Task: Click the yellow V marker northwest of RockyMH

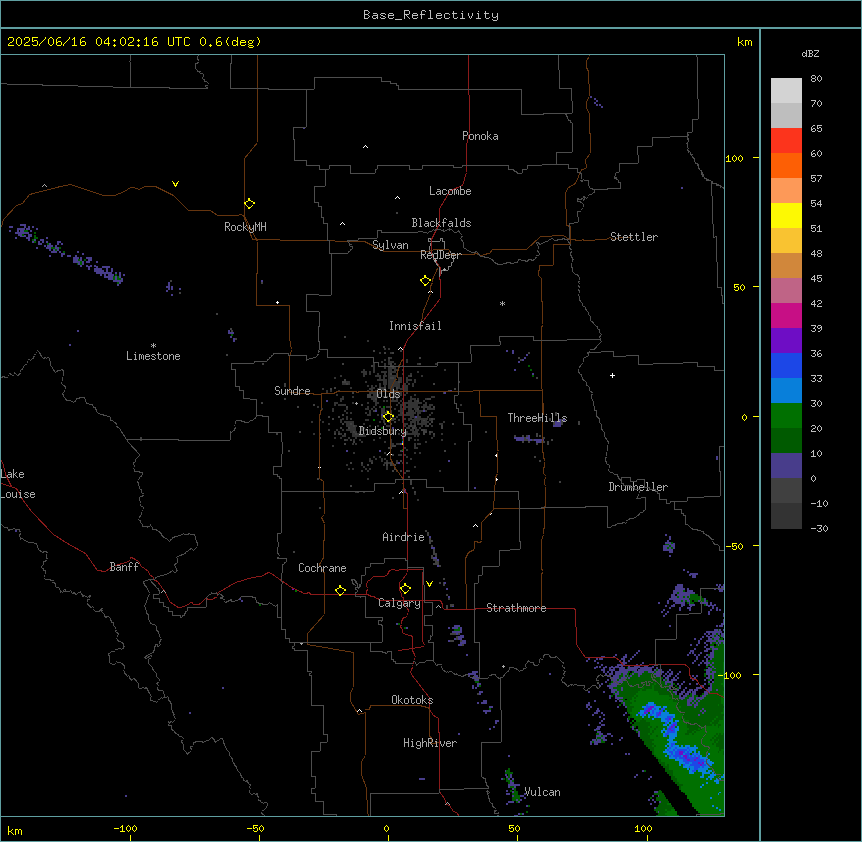Action: [x=175, y=184]
